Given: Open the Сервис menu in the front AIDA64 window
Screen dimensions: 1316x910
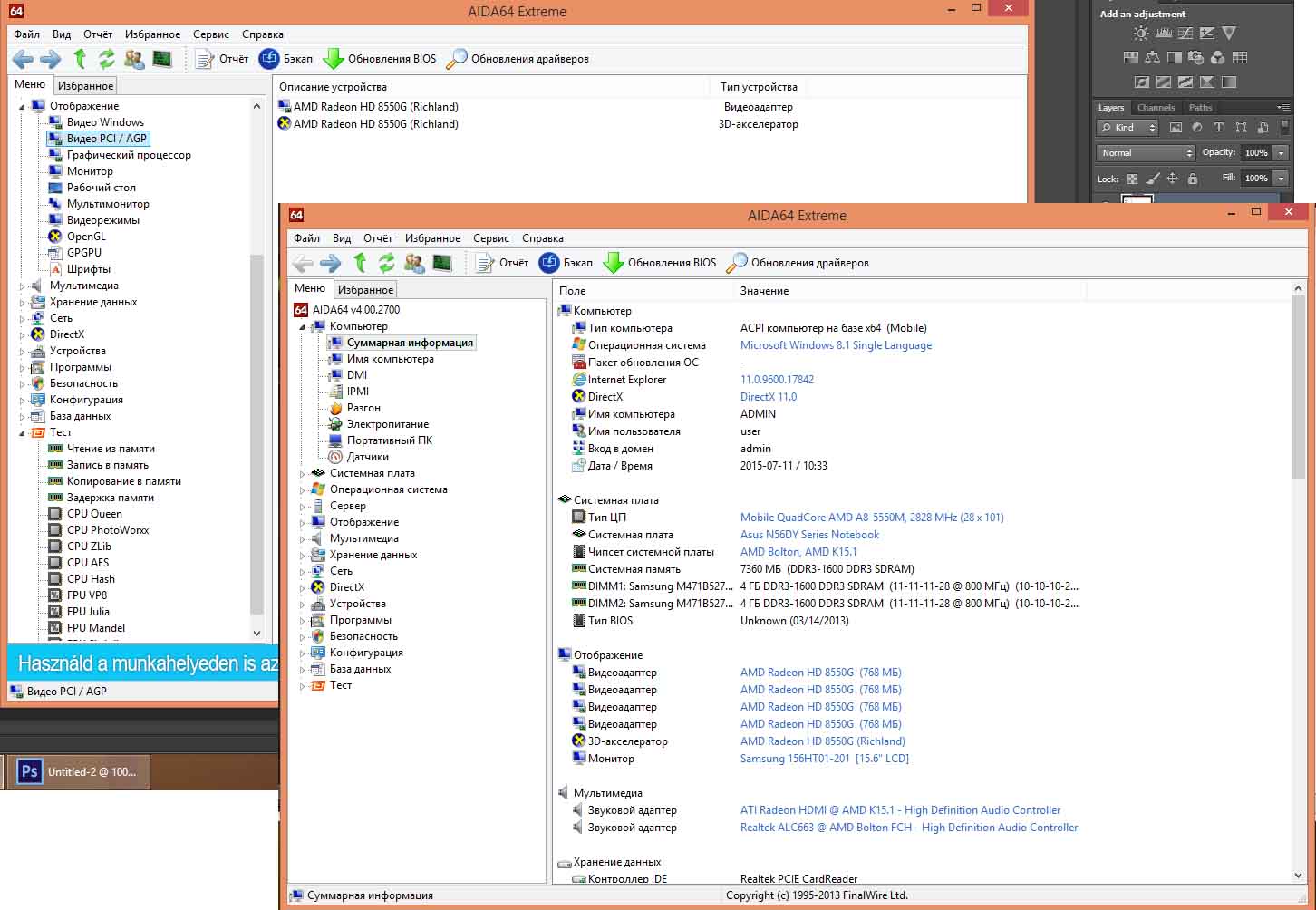Looking at the screenshot, I should (490, 238).
